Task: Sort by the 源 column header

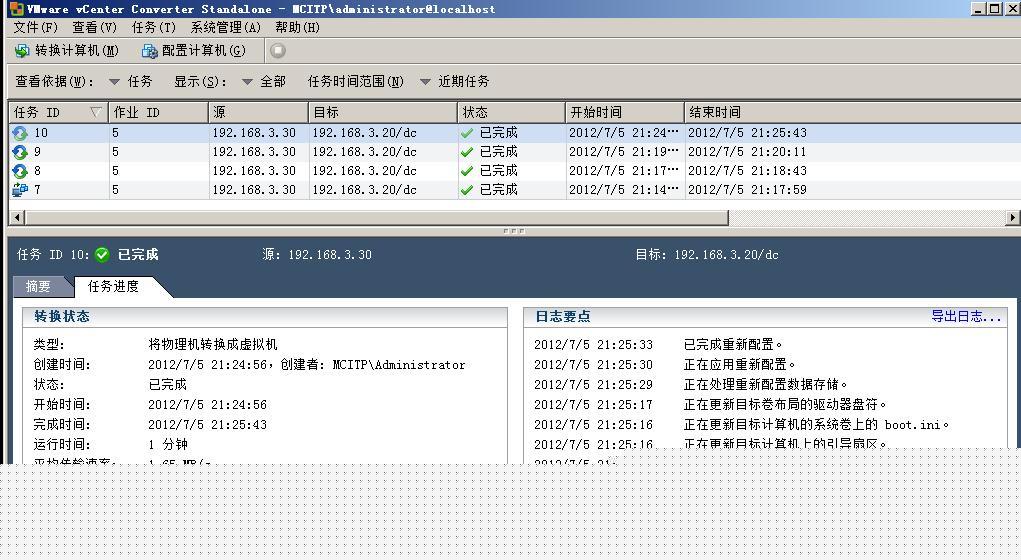Action: point(259,112)
